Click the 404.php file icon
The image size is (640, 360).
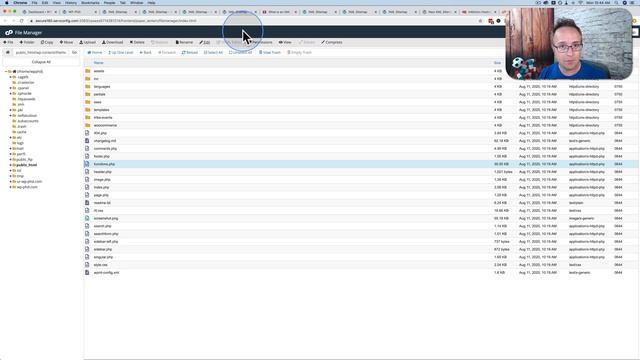tap(87, 133)
